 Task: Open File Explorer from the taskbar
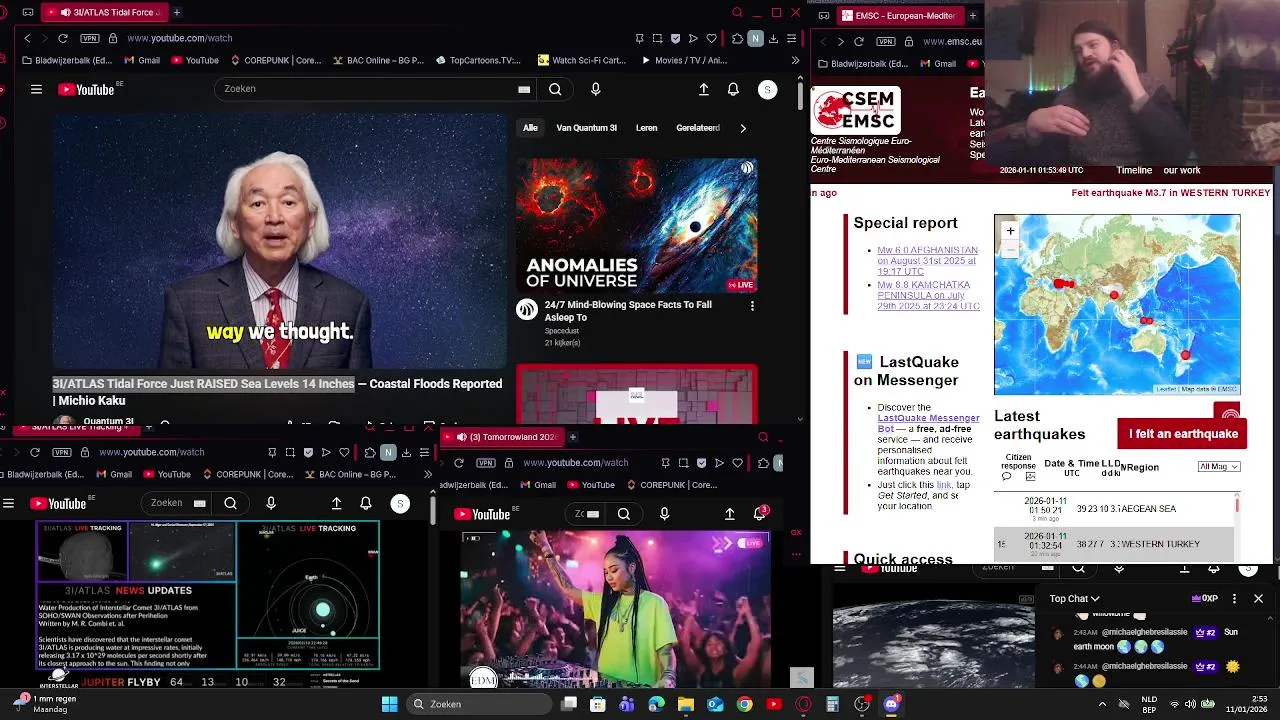coord(686,704)
